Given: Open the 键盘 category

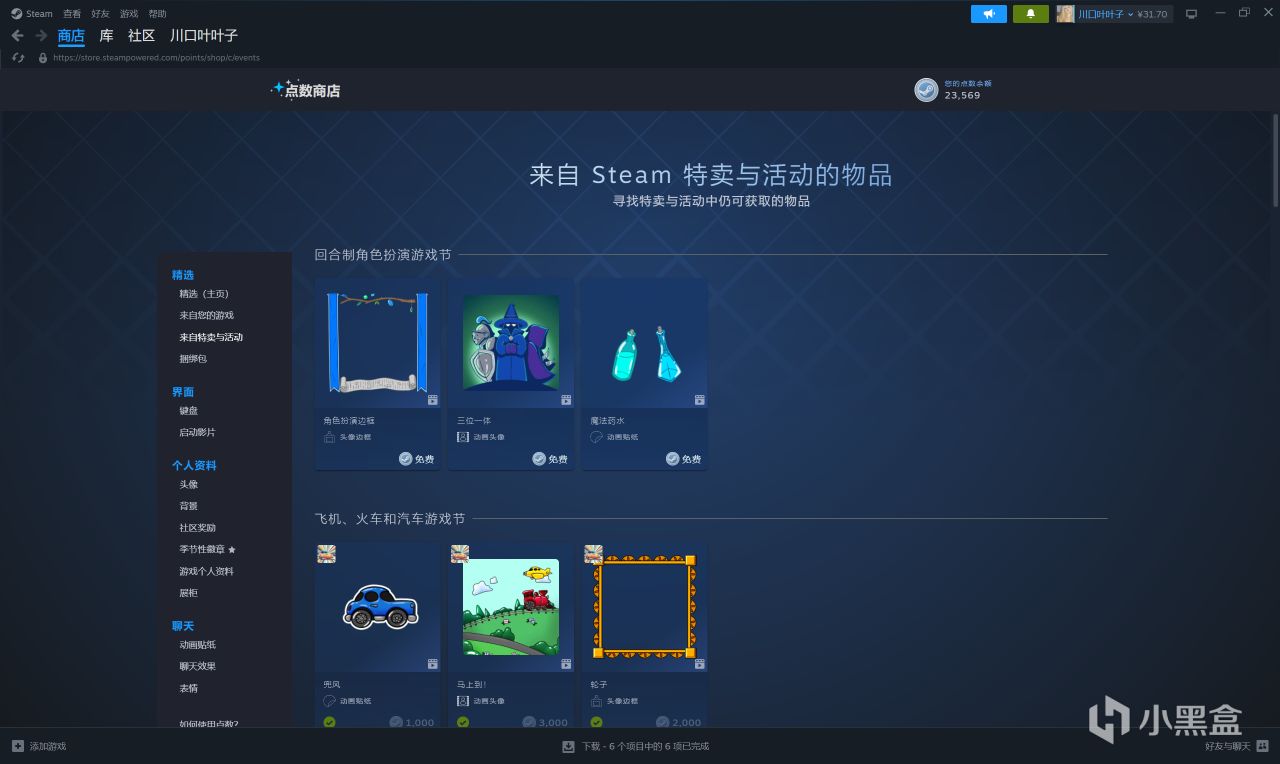Looking at the screenshot, I should [x=189, y=411].
